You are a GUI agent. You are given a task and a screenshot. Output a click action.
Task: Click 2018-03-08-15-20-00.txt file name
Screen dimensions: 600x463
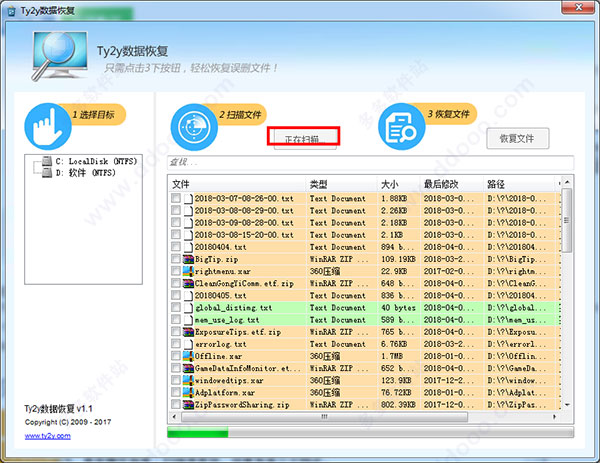click(x=244, y=235)
